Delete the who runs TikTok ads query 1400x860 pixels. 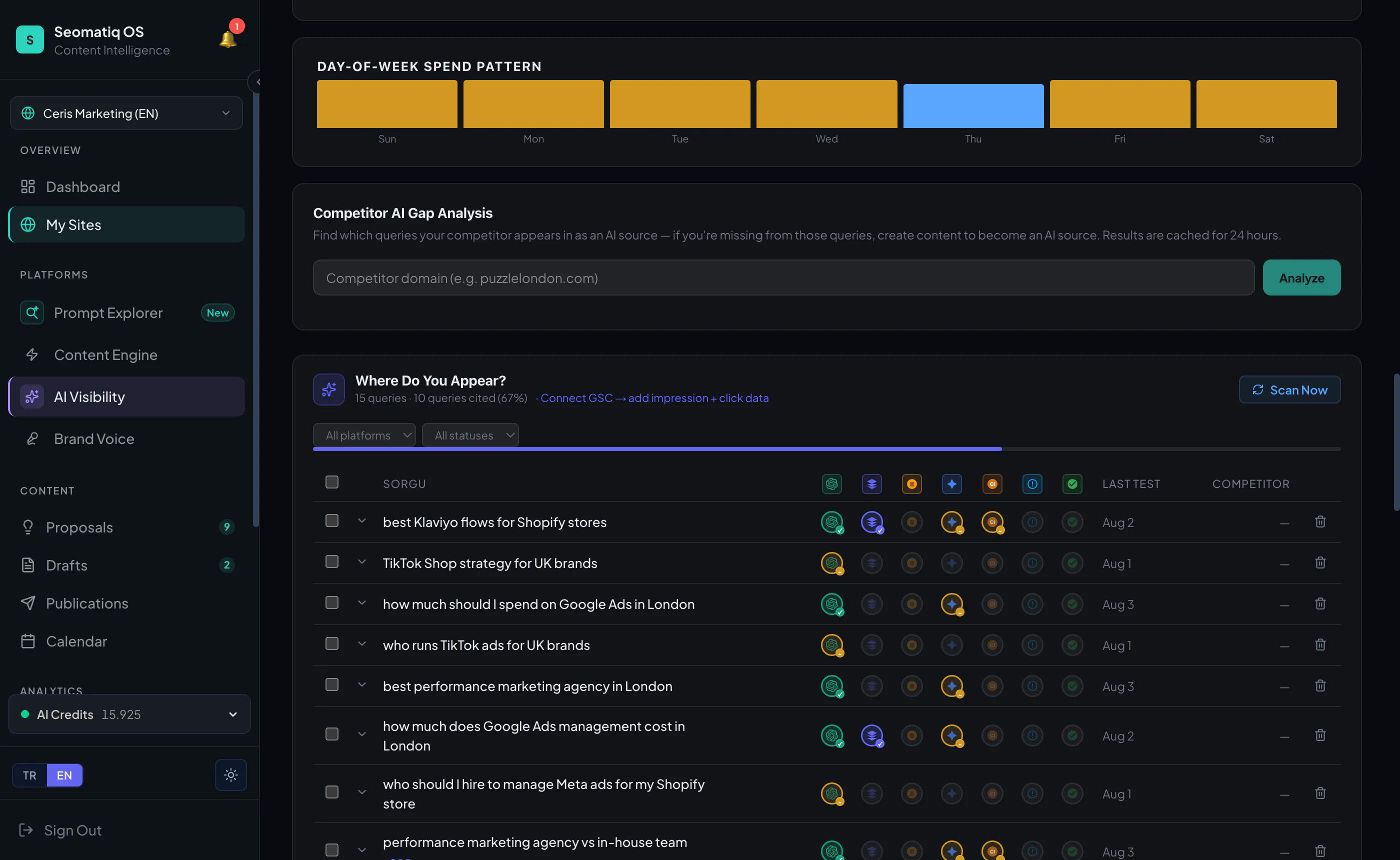tap(1320, 644)
